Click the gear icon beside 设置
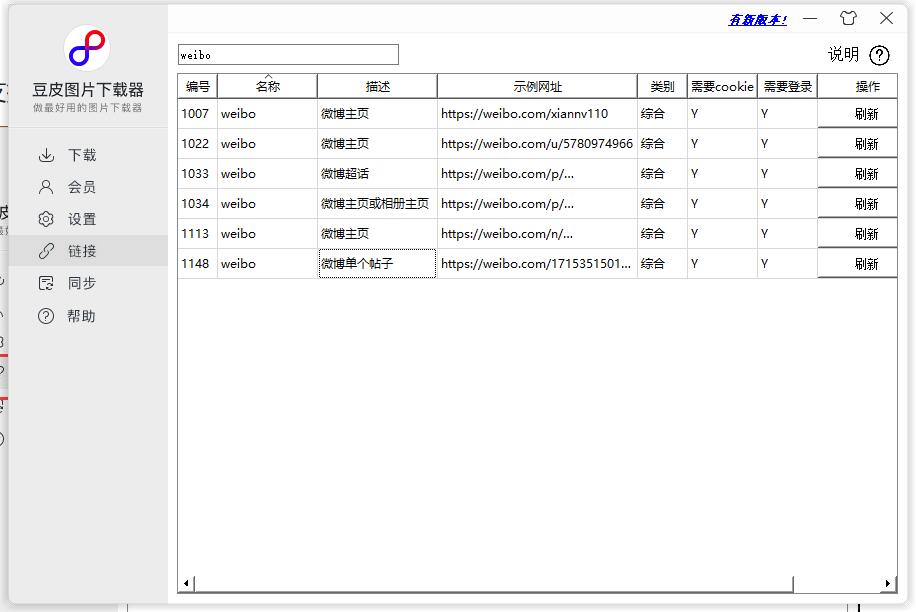Image resolution: width=916 pixels, height=612 pixels. (46, 219)
